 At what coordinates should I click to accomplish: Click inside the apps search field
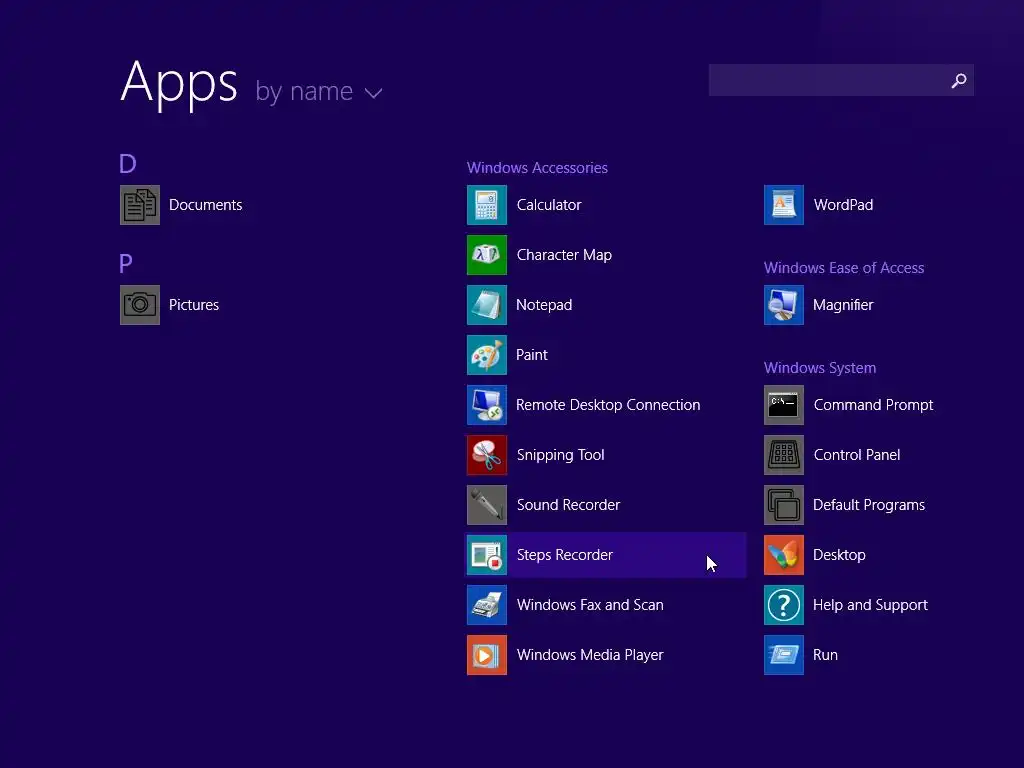[x=841, y=80]
